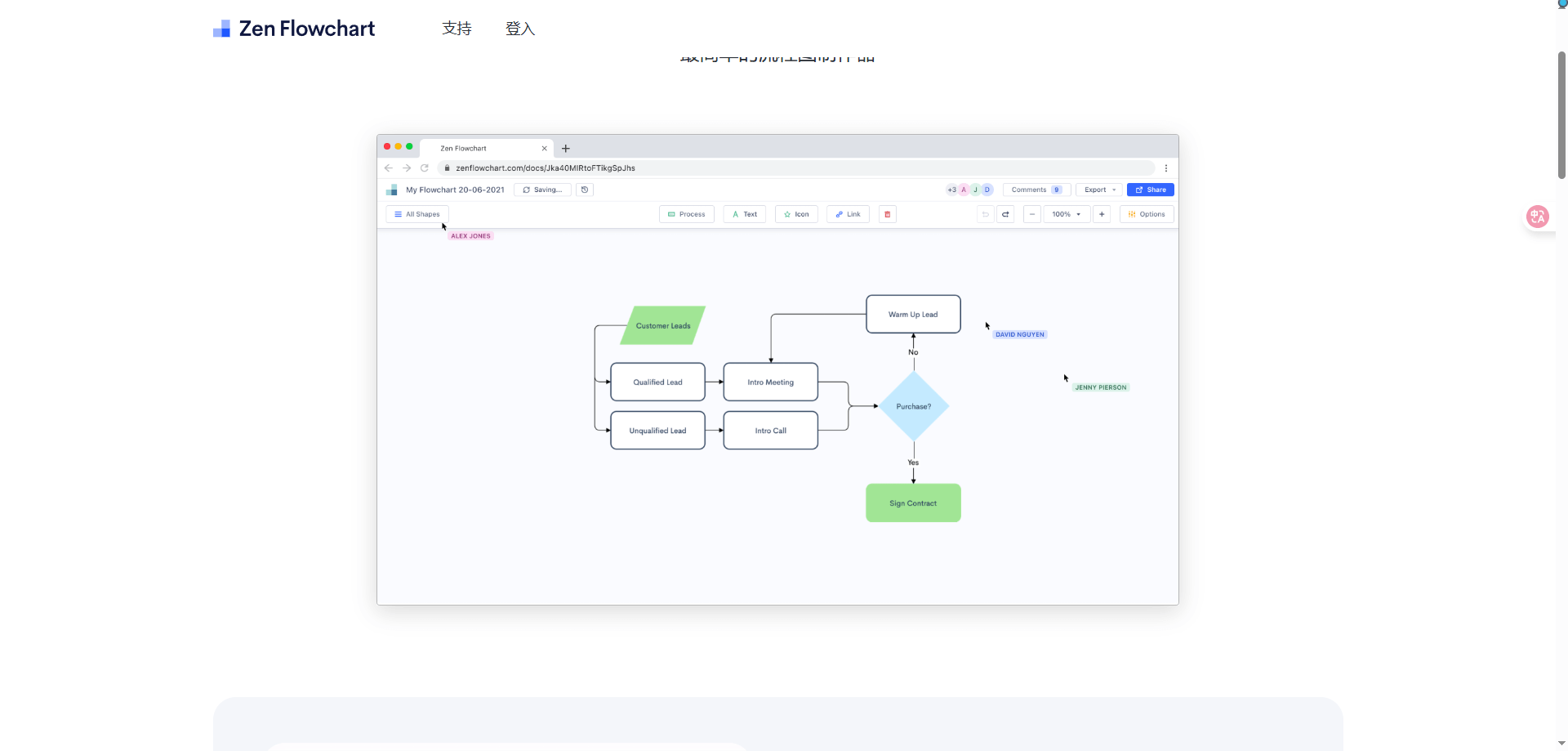Click the red Delete trash icon
The width and height of the screenshot is (1568, 751).
pyautogui.click(x=888, y=214)
